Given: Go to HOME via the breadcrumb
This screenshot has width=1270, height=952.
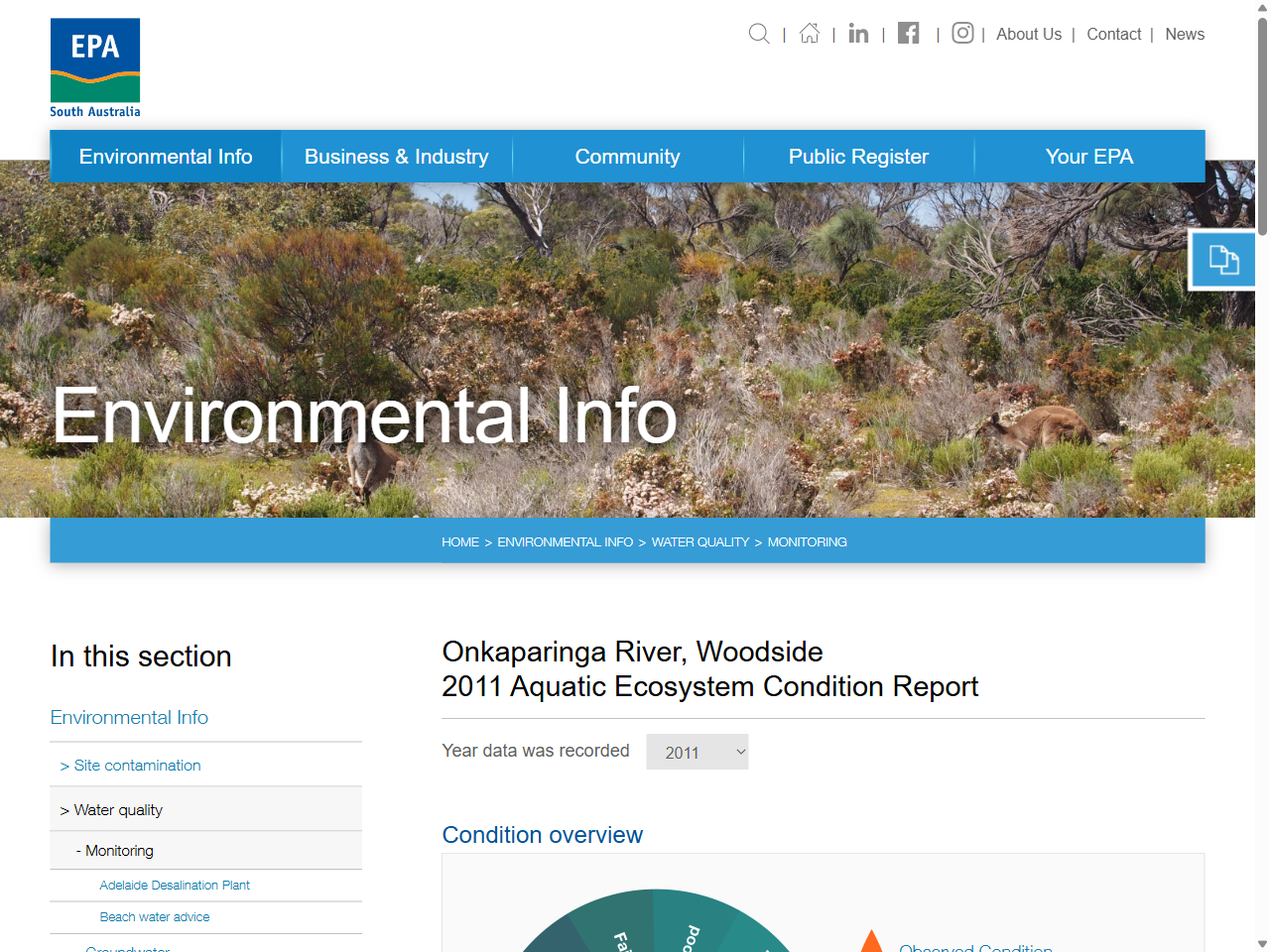Looking at the screenshot, I should (459, 541).
